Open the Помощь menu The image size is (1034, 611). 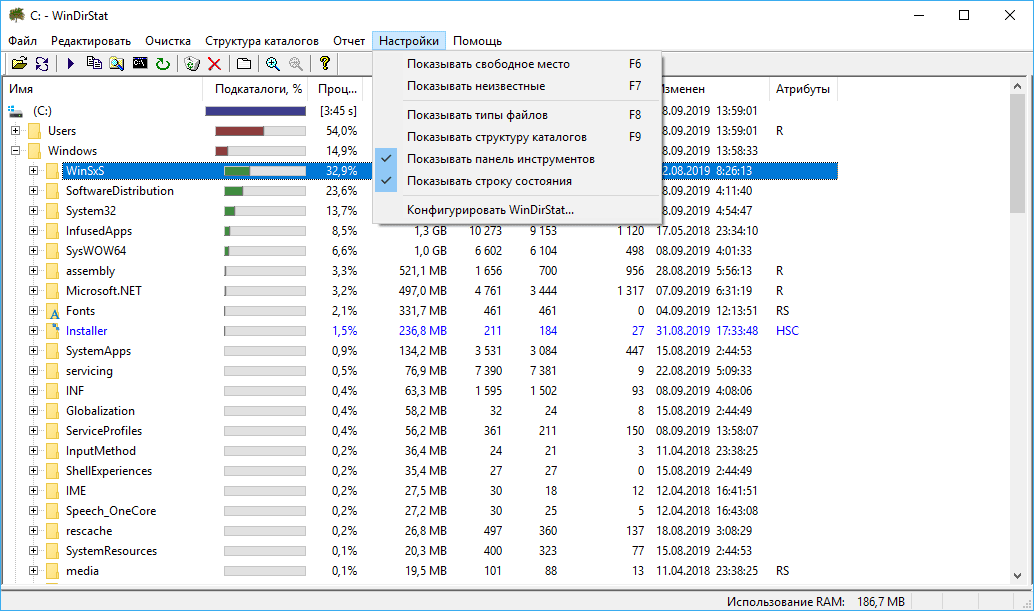(477, 41)
